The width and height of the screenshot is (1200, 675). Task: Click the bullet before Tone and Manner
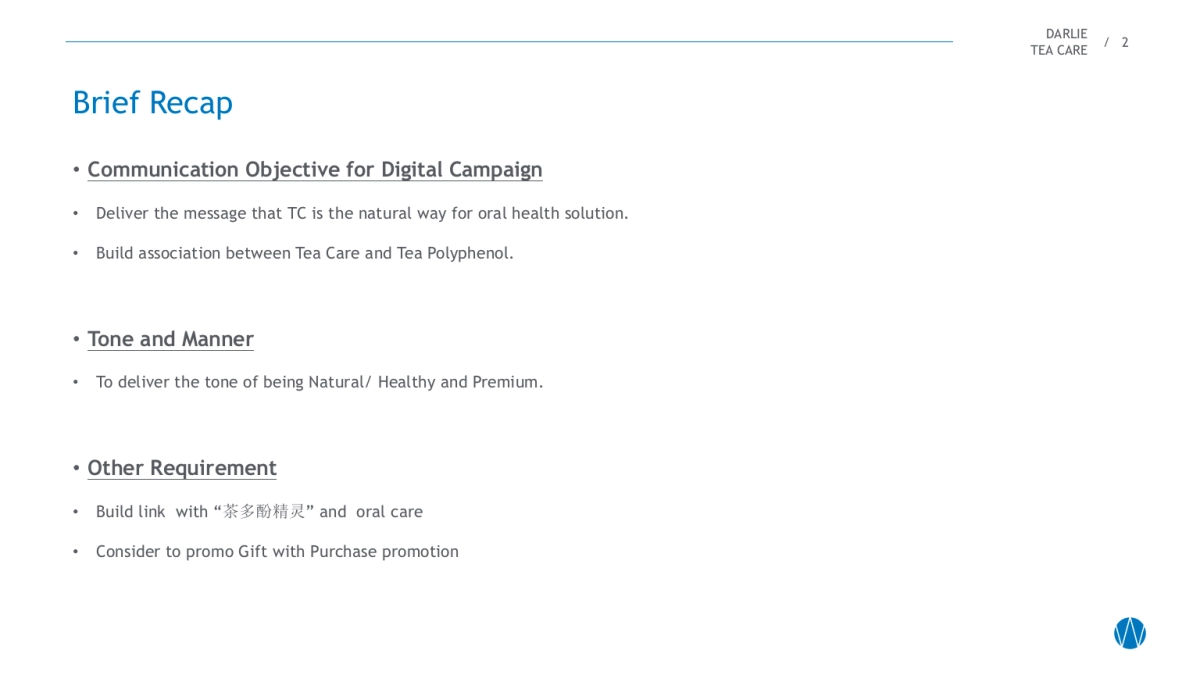(76, 339)
